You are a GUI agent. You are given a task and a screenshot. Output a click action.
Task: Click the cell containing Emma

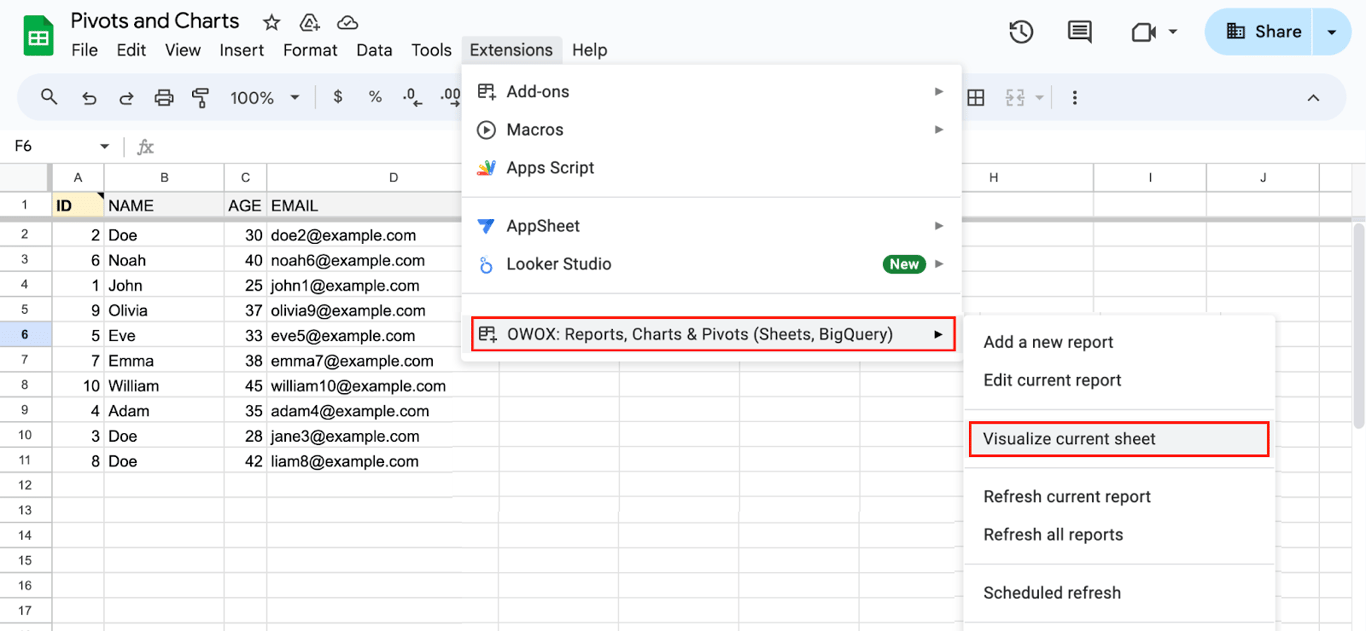[x=164, y=360]
